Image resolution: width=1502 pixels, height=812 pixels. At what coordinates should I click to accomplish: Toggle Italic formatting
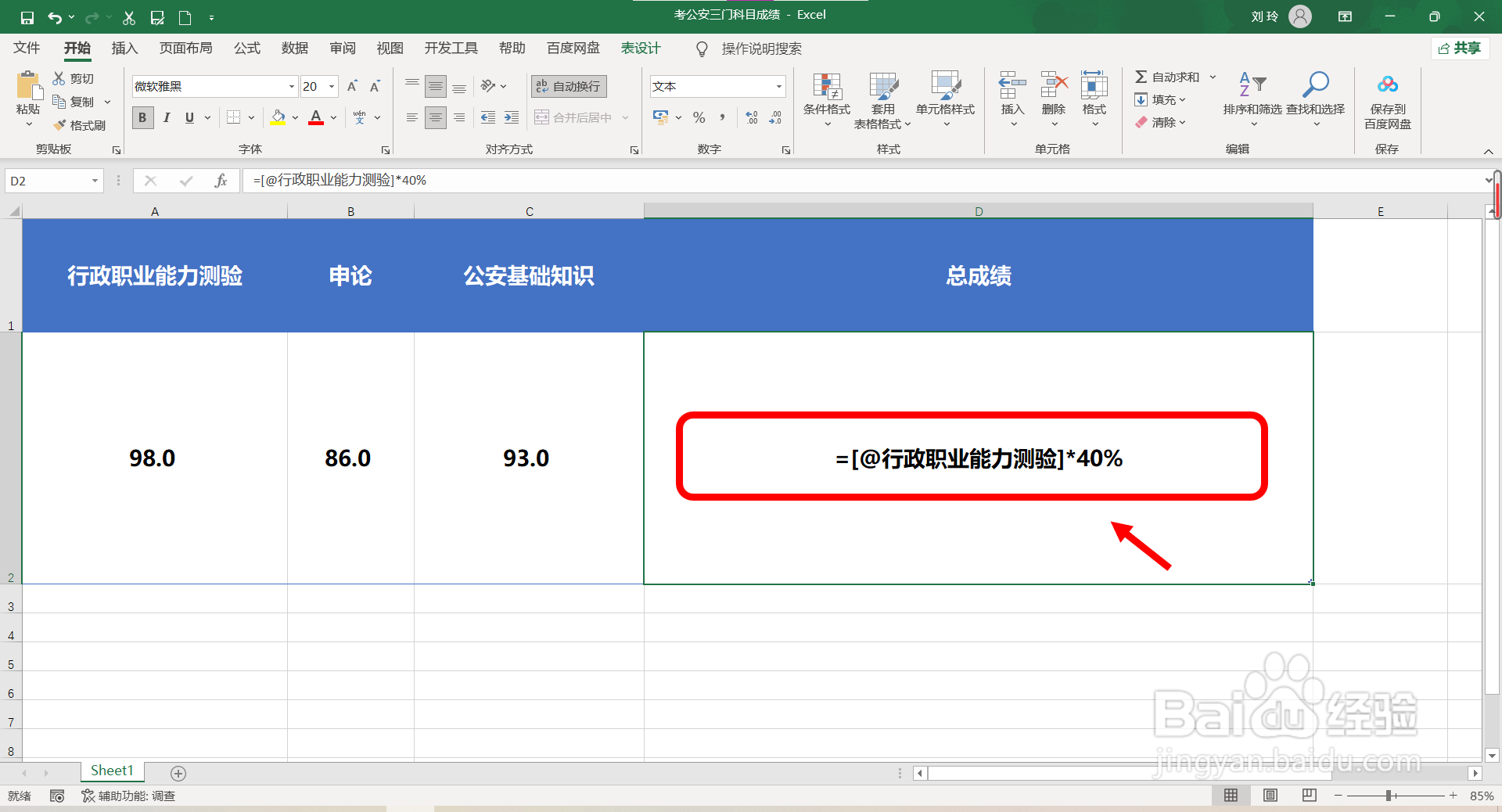166,117
